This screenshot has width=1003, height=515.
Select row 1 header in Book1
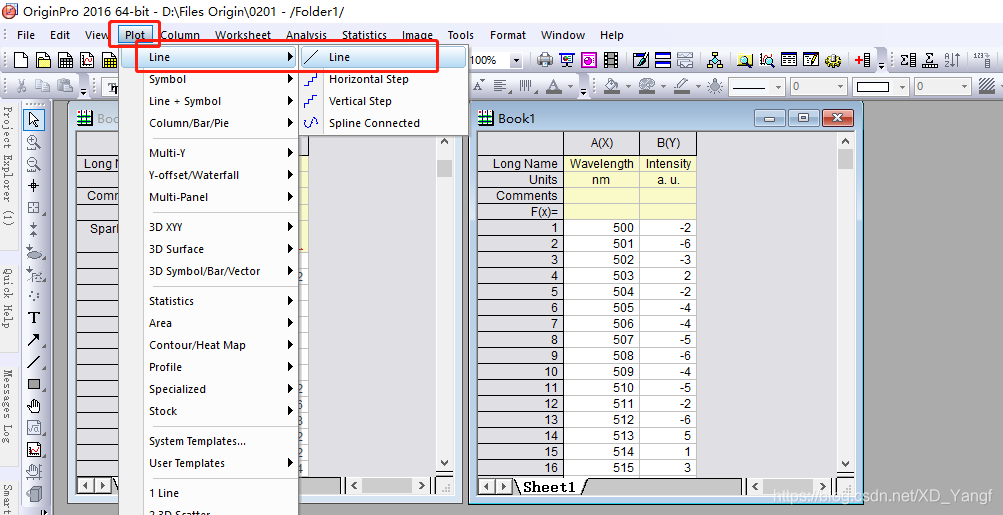521,228
